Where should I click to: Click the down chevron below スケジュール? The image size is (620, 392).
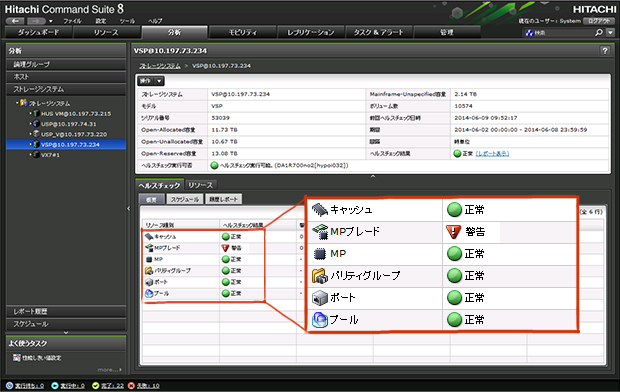coord(66,333)
